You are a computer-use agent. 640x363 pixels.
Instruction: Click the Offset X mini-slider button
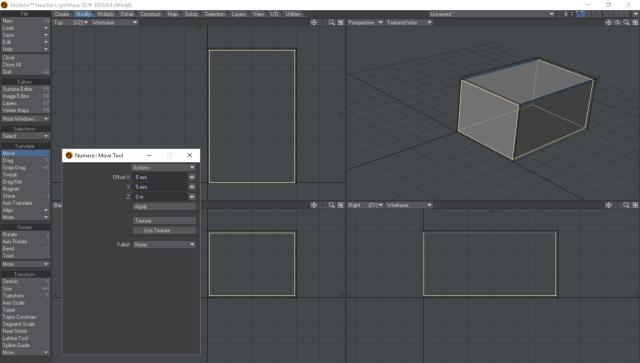tap(192, 177)
